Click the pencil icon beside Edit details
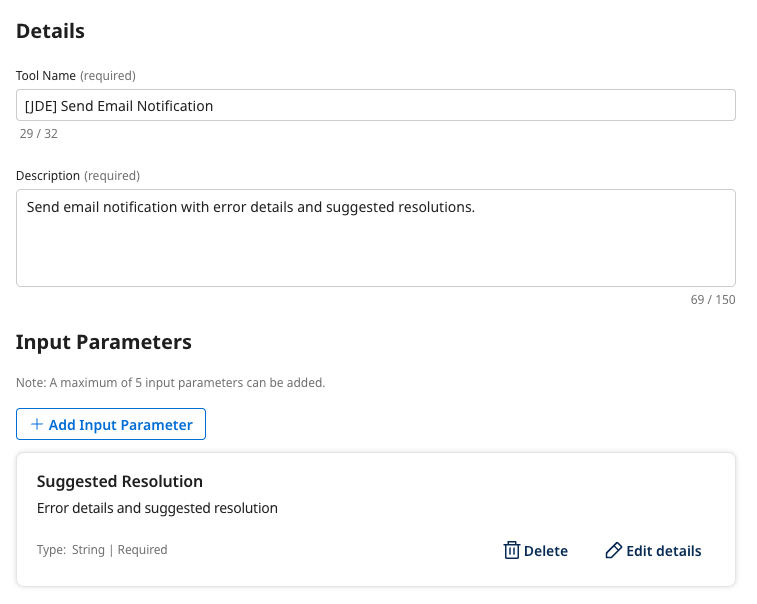This screenshot has width=757, height=604. [614, 551]
